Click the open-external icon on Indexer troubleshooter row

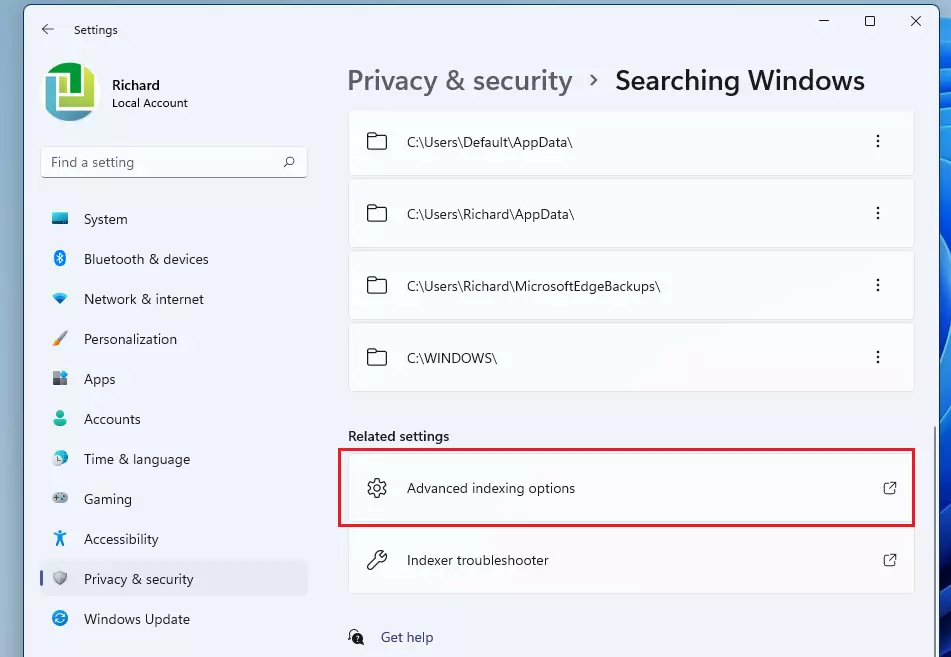pyautogui.click(x=890, y=559)
